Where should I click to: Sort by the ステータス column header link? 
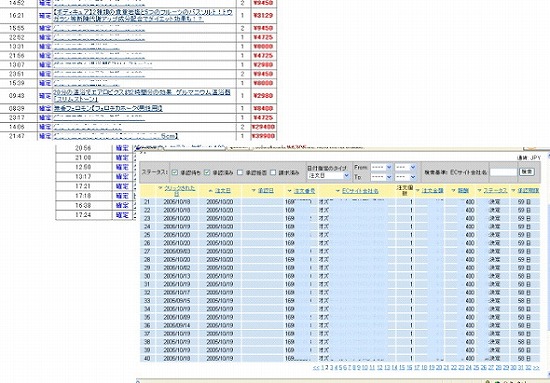[495, 190]
